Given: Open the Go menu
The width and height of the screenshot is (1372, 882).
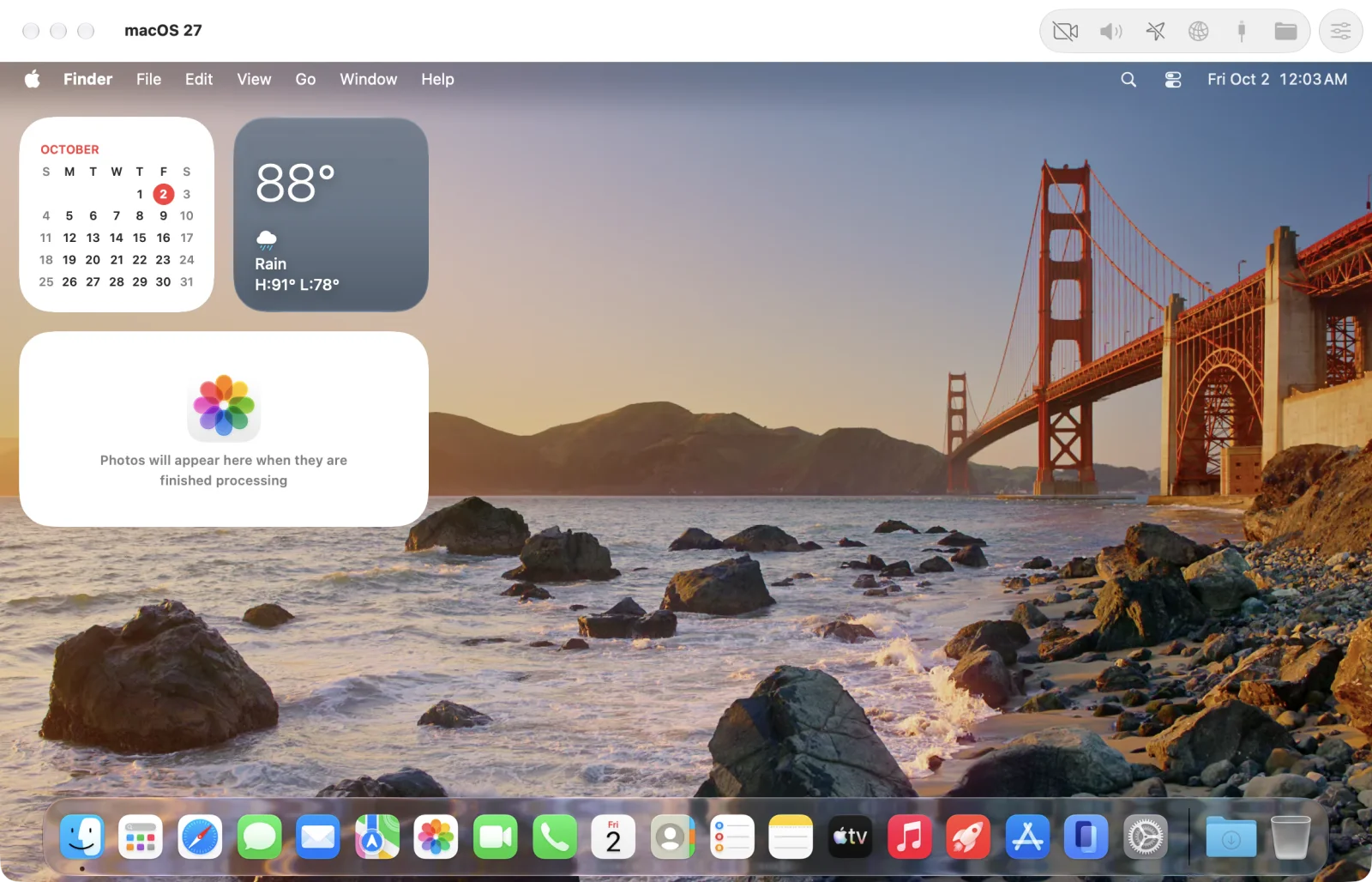Looking at the screenshot, I should point(305,79).
